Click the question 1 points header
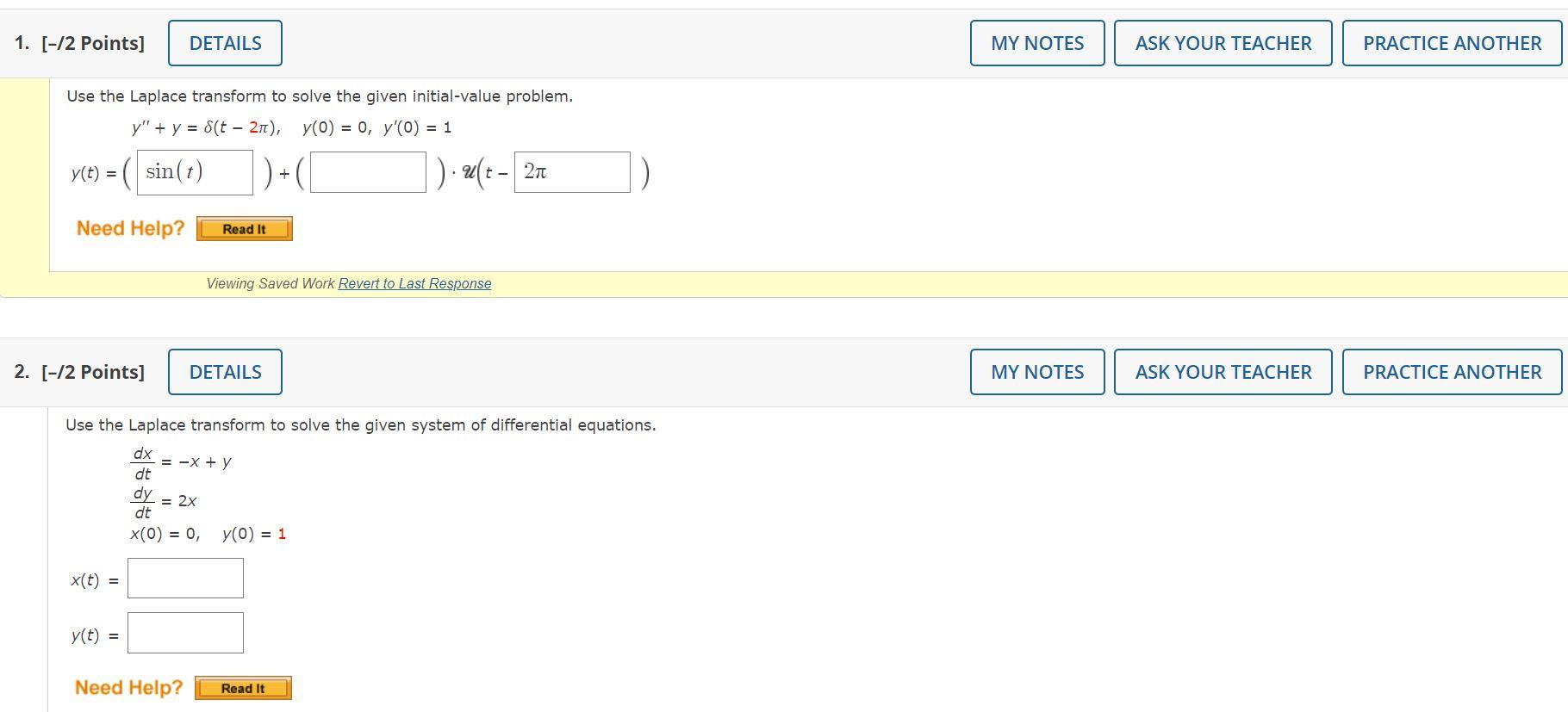 pyautogui.click(x=79, y=43)
